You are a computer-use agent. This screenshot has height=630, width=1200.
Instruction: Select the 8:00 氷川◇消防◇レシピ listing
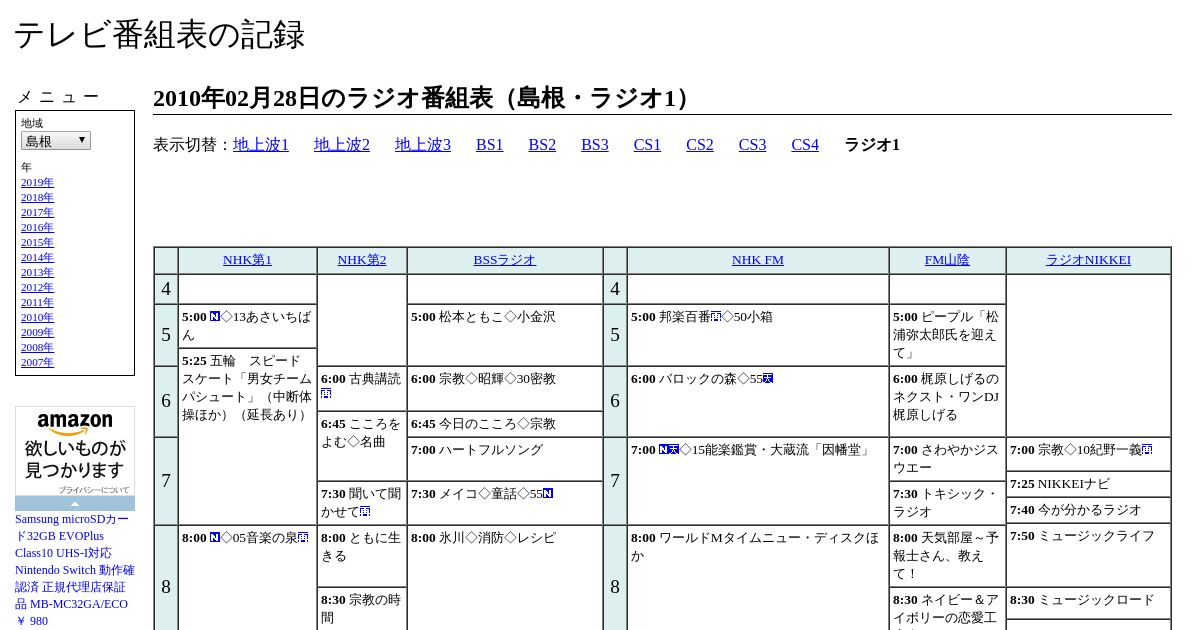pos(505,578)
